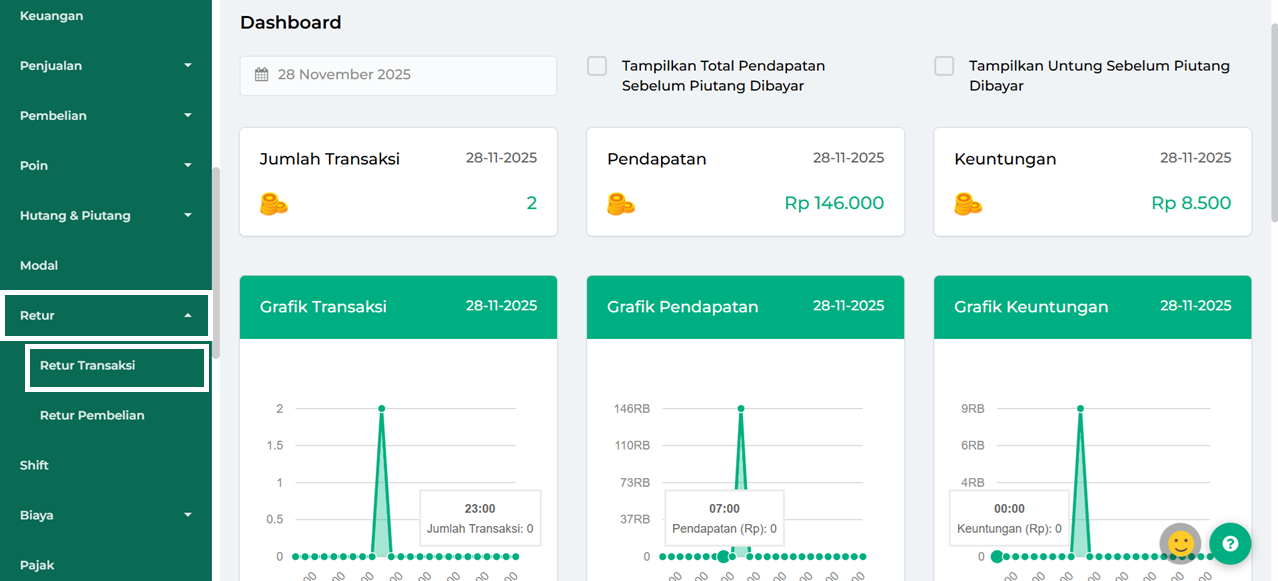Open Retur Pembelian submenu item
The height and width of the screenshot is (581, 1278).
click(92, 416)
